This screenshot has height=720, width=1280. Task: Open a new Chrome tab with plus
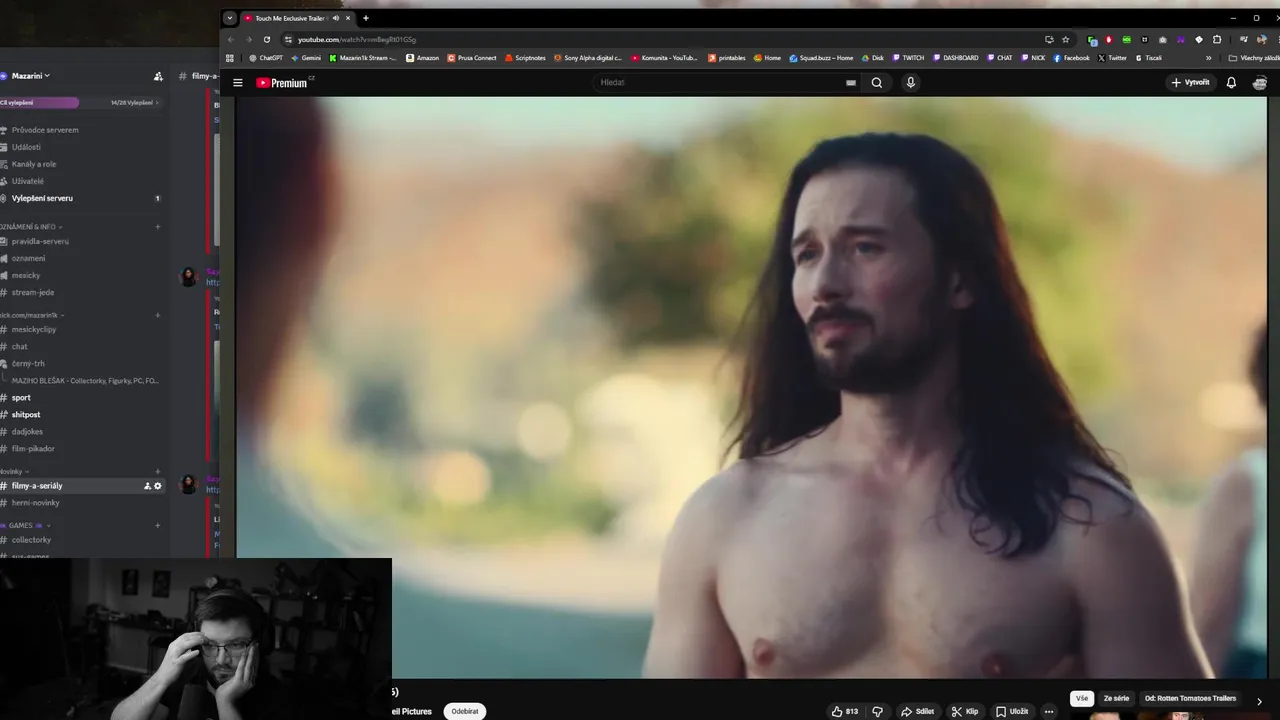pos(366,18)
